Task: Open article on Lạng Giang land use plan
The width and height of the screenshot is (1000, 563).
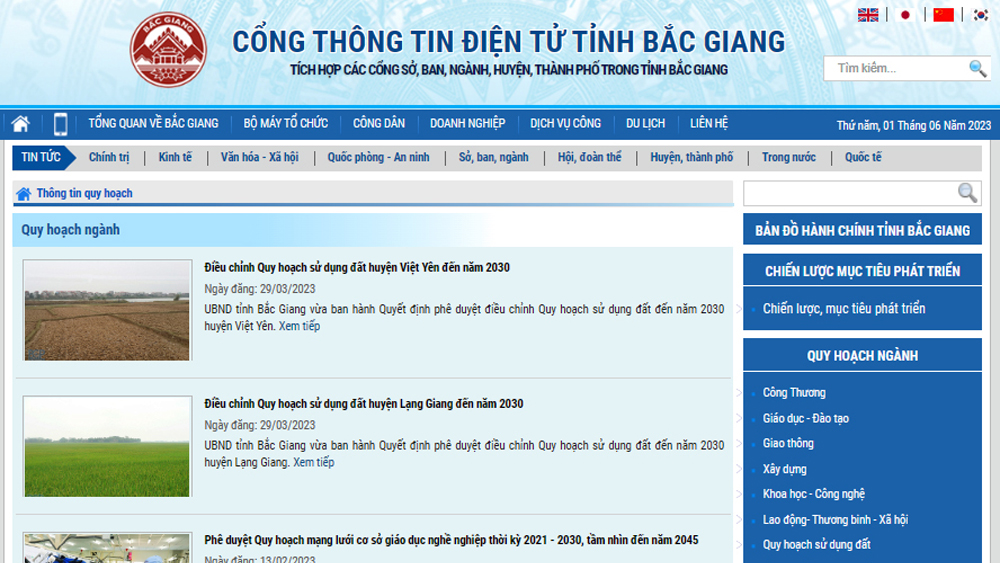Action: (x=363, y=404)
